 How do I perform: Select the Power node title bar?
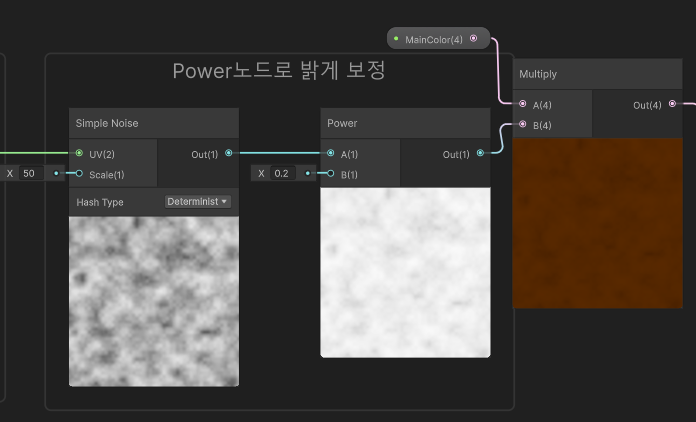(405, 123)
